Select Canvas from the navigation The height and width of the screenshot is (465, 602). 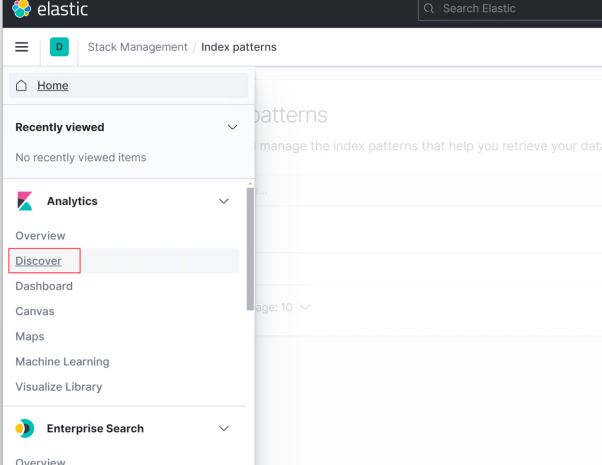point(35,311)
